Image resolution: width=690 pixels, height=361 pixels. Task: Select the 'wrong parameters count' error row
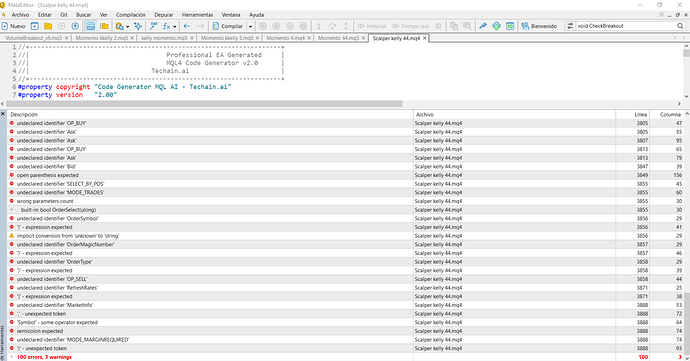[x=345, y=201]
